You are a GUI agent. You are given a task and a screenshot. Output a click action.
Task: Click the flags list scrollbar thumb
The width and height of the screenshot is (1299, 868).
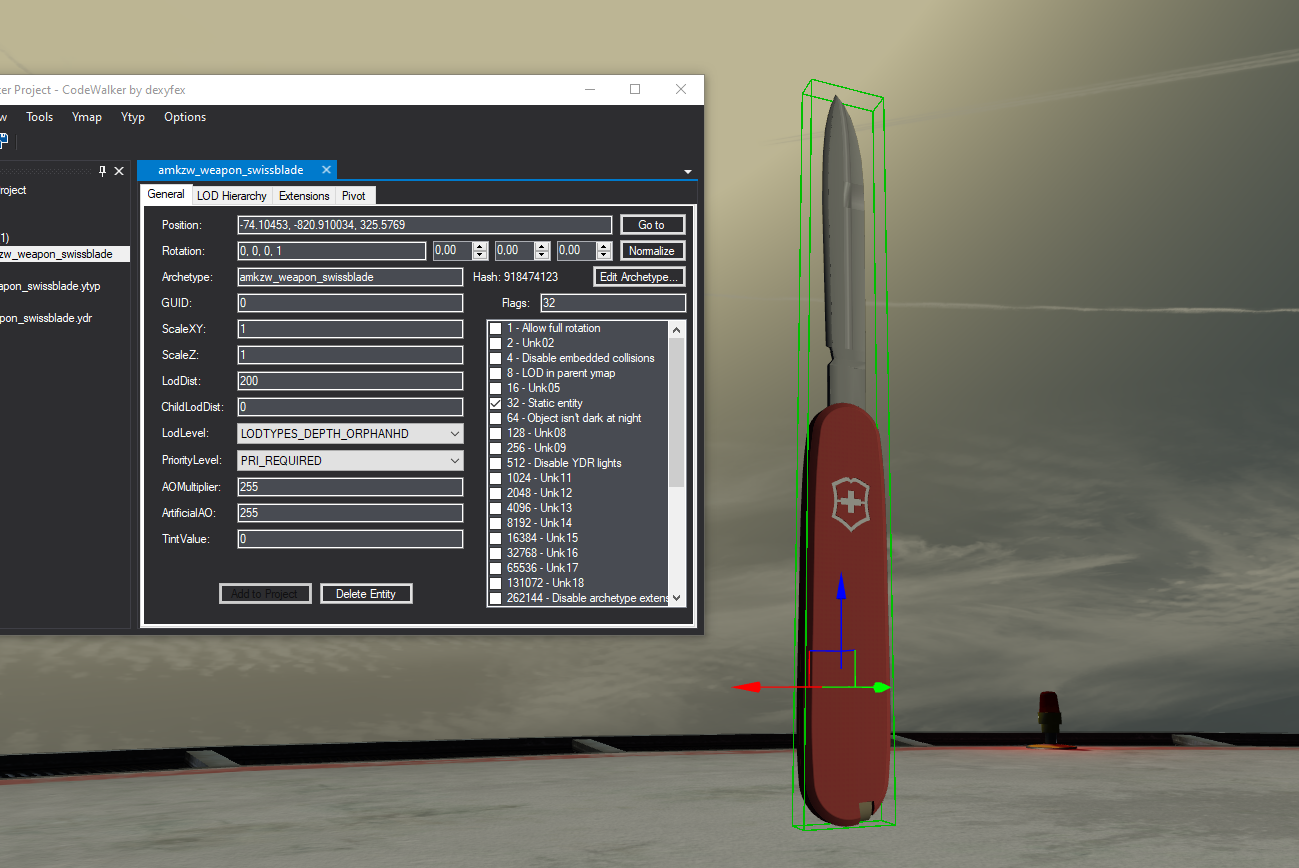point(677,413)
